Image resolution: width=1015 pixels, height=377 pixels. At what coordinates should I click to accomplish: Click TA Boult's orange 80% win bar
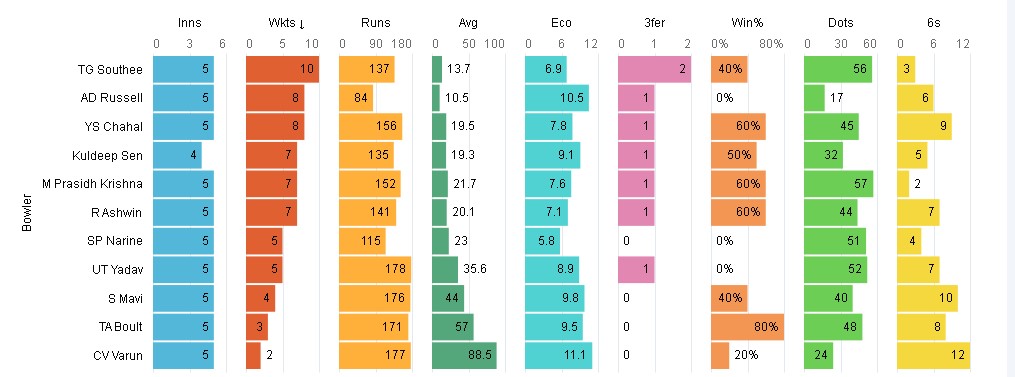point(747,326)
